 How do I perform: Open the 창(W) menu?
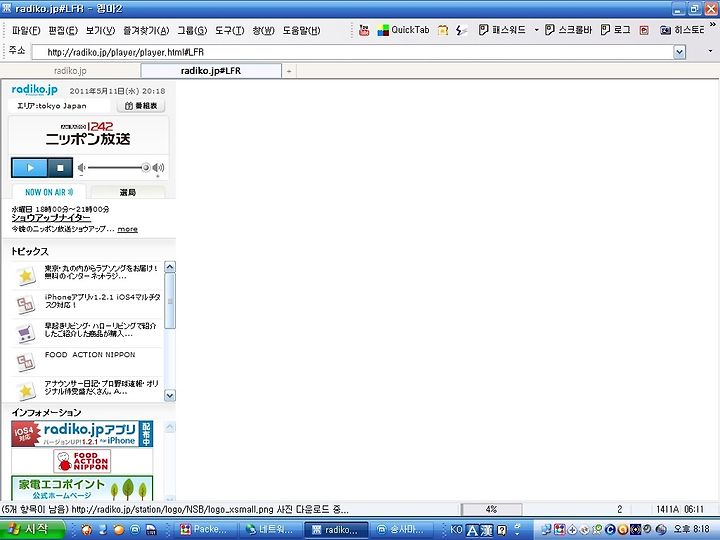(x=263, y=31)
